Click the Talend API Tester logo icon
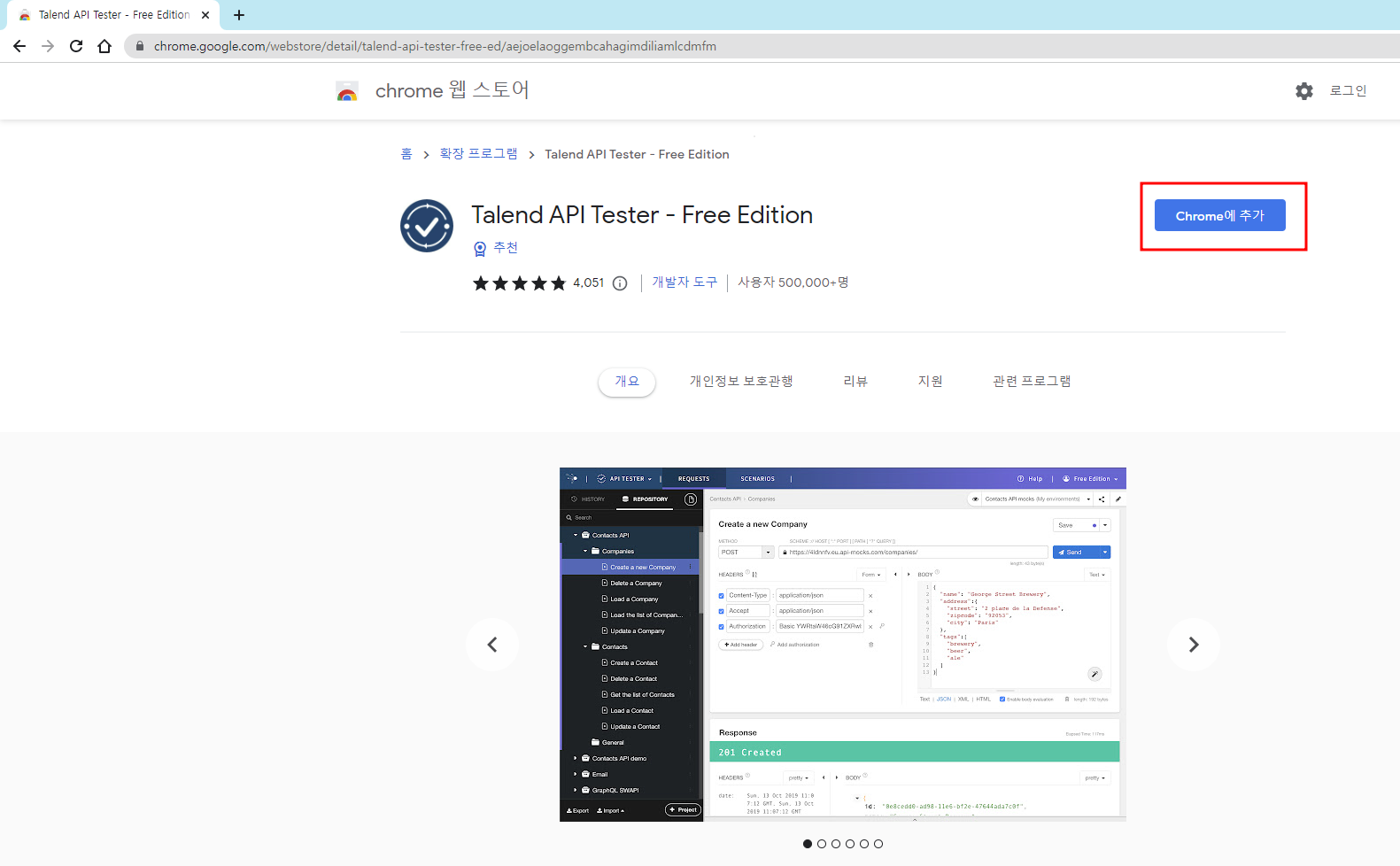Image resolution: width=1400 pixels, height=866 pixels. click(x=427, y=226)
